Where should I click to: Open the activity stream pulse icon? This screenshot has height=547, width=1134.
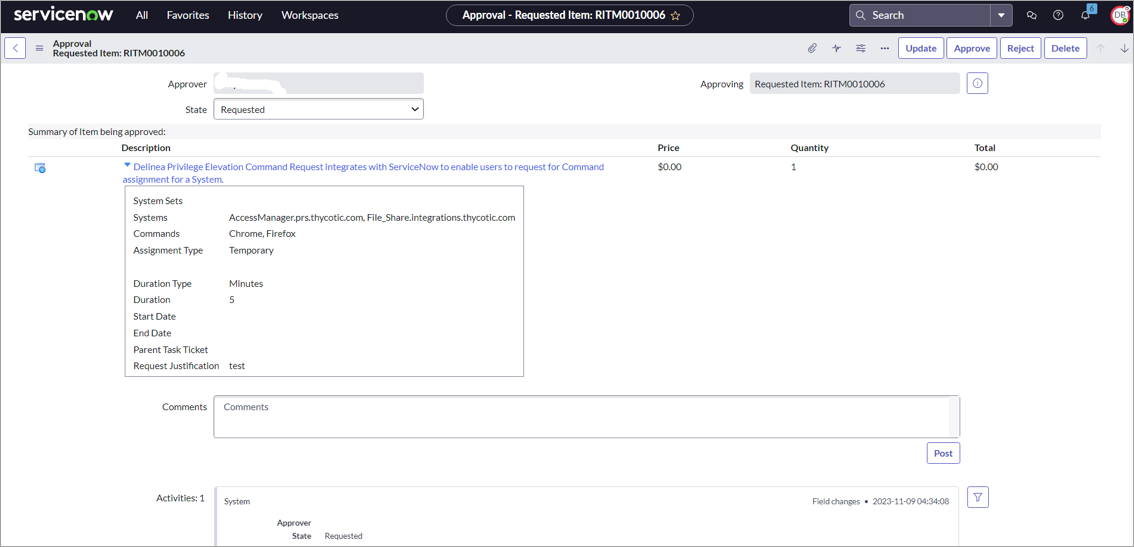pyautogui.click(x=836, y=48)
